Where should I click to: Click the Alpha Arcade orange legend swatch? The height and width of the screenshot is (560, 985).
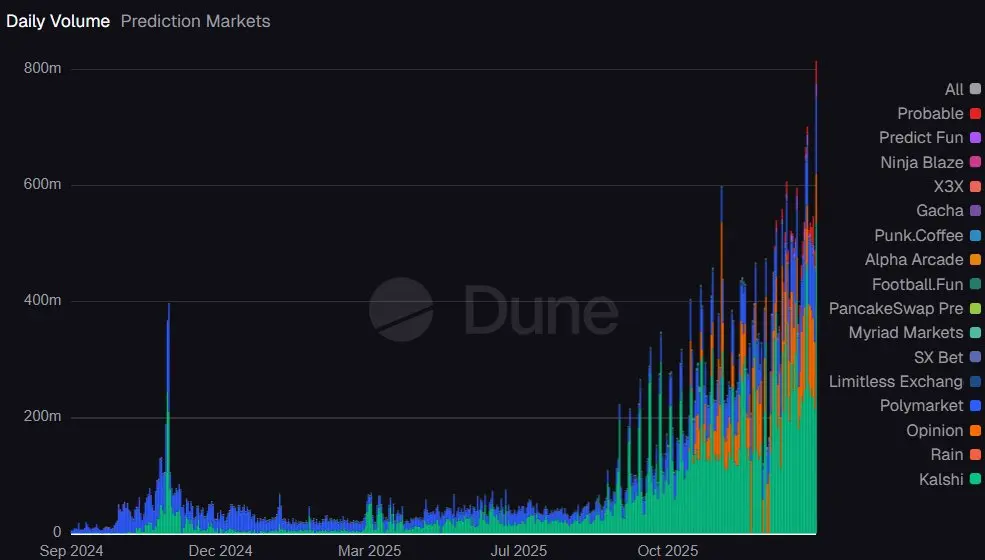(975, 260)
